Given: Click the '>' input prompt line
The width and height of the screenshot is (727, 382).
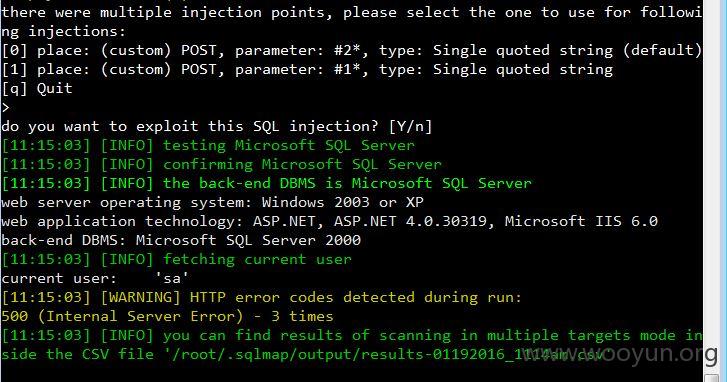Looking at the screenshot, I should click(x=5, y=108).
